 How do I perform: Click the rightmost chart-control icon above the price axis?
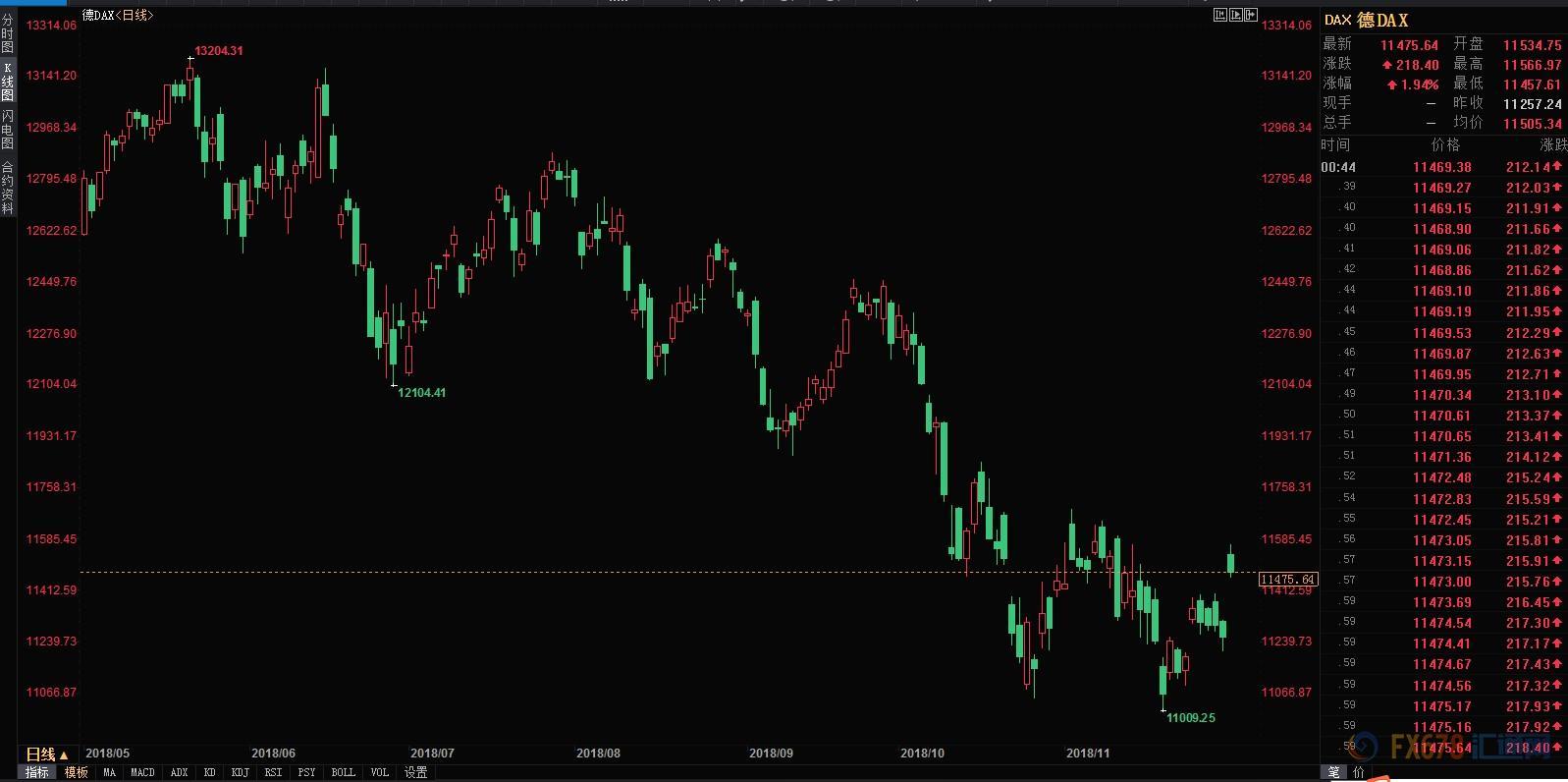tap(1251, 15)
